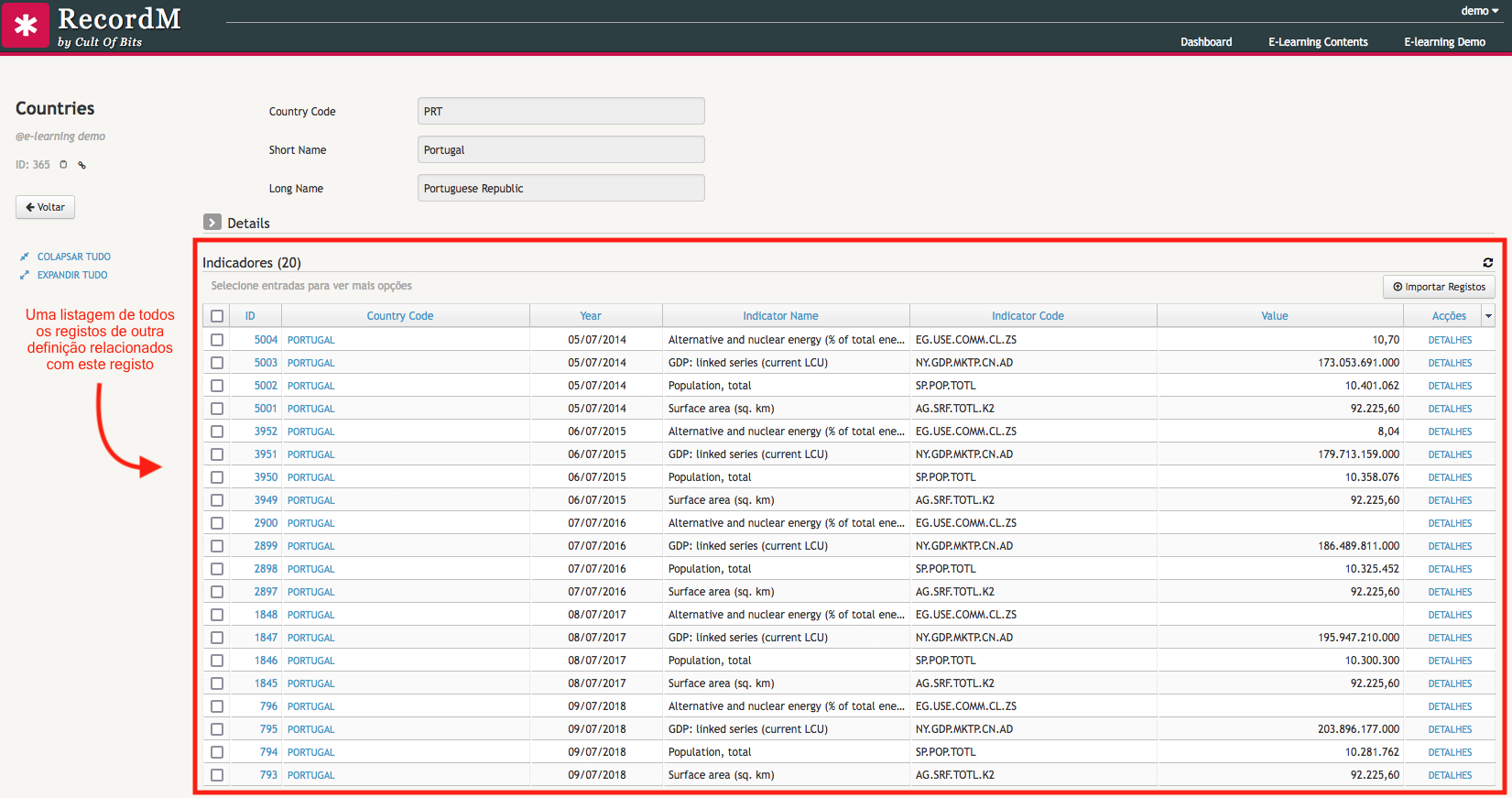Open the Acções column dropdown arrow
This screenshot has width=1512, height=798.
coord(1489,316)
